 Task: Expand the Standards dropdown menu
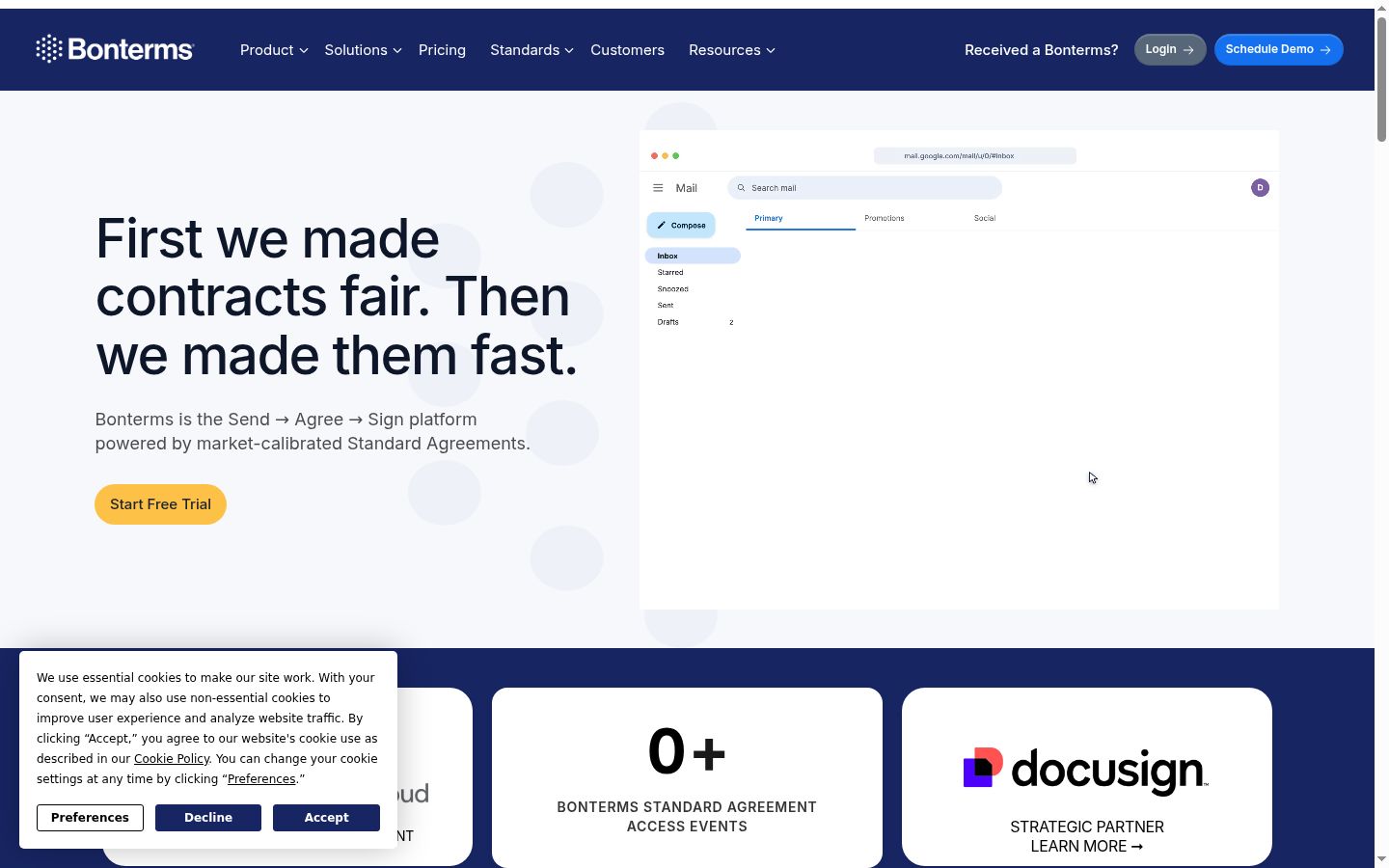[531, 50]
